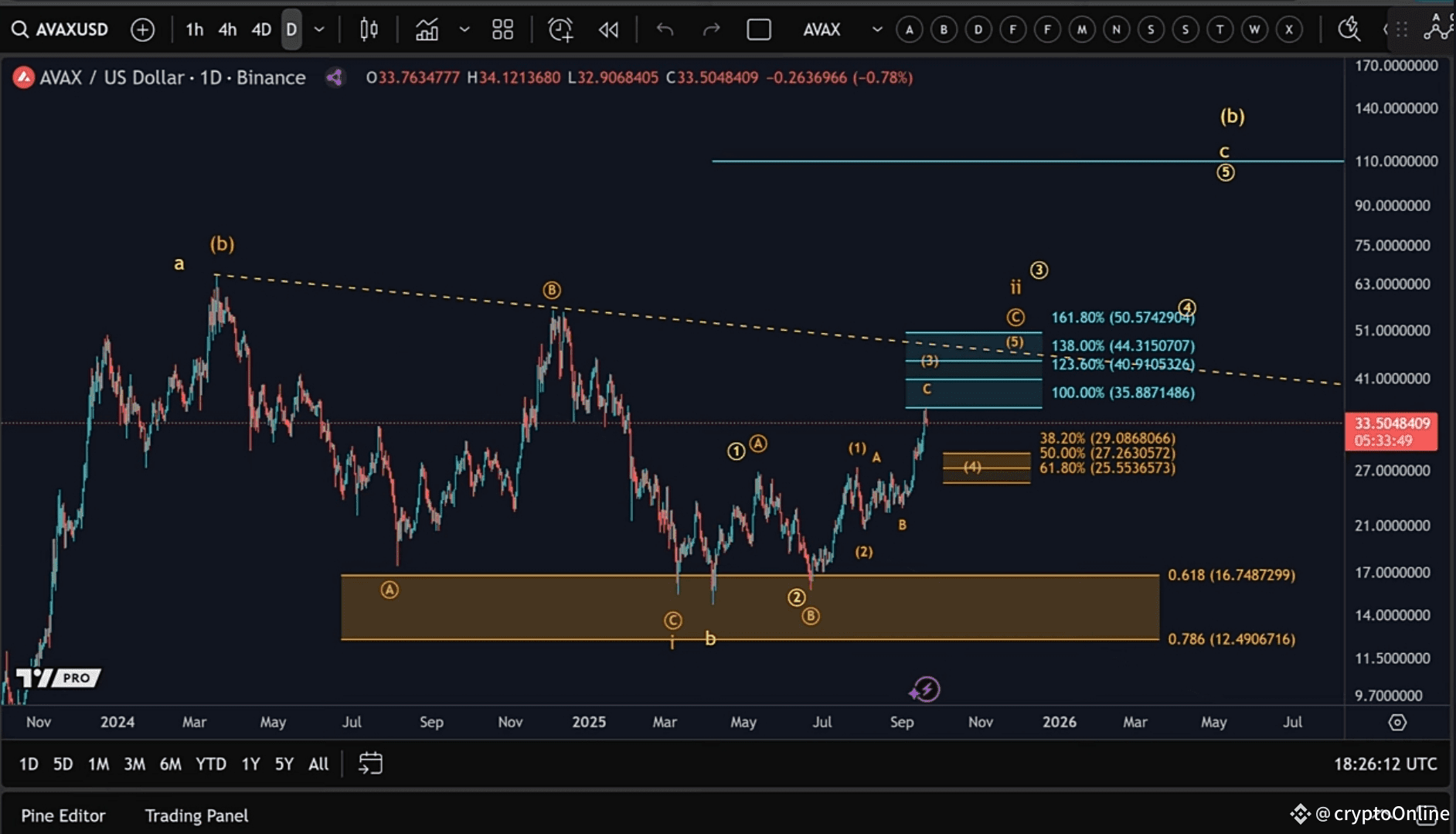Select the circled X toolbar shortcut
This screenshot has height=834, width=1456.
(1289, 29)
